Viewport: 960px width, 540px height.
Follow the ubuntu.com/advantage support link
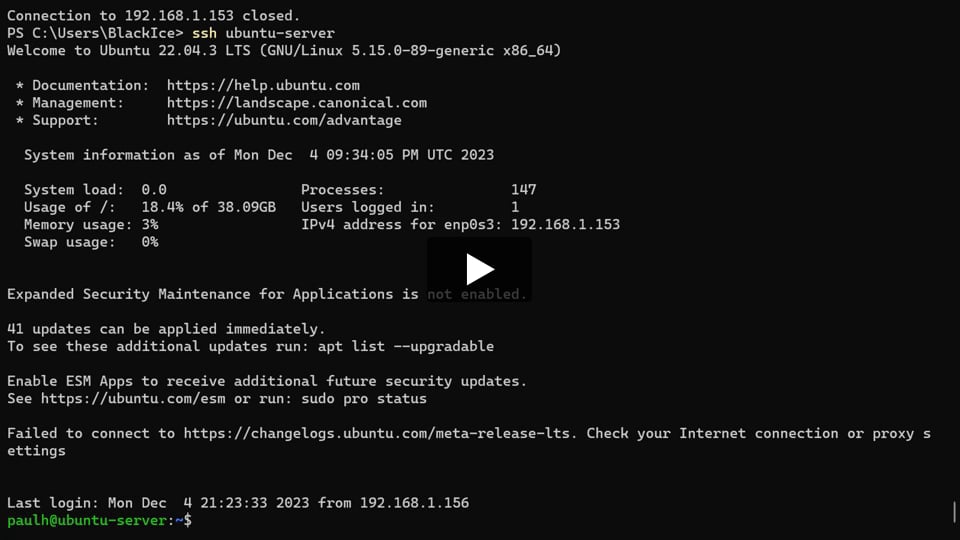click(x=284, y=120)
